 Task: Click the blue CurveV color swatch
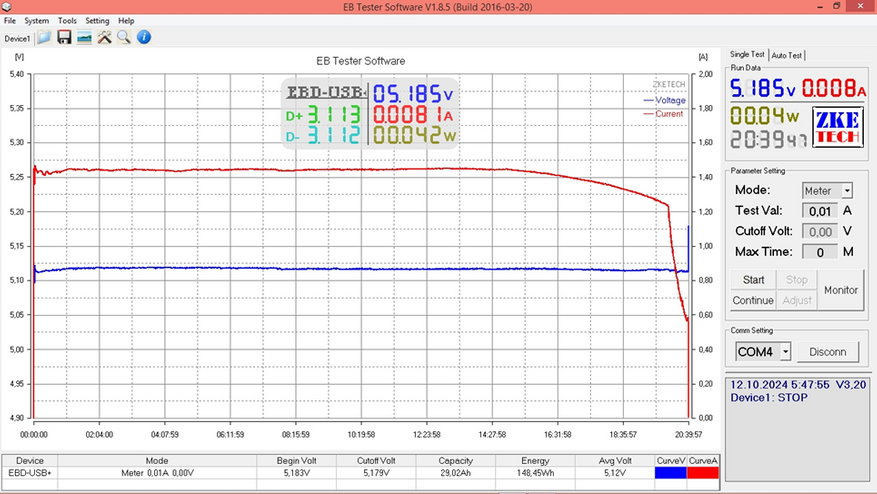coord(671,473)
